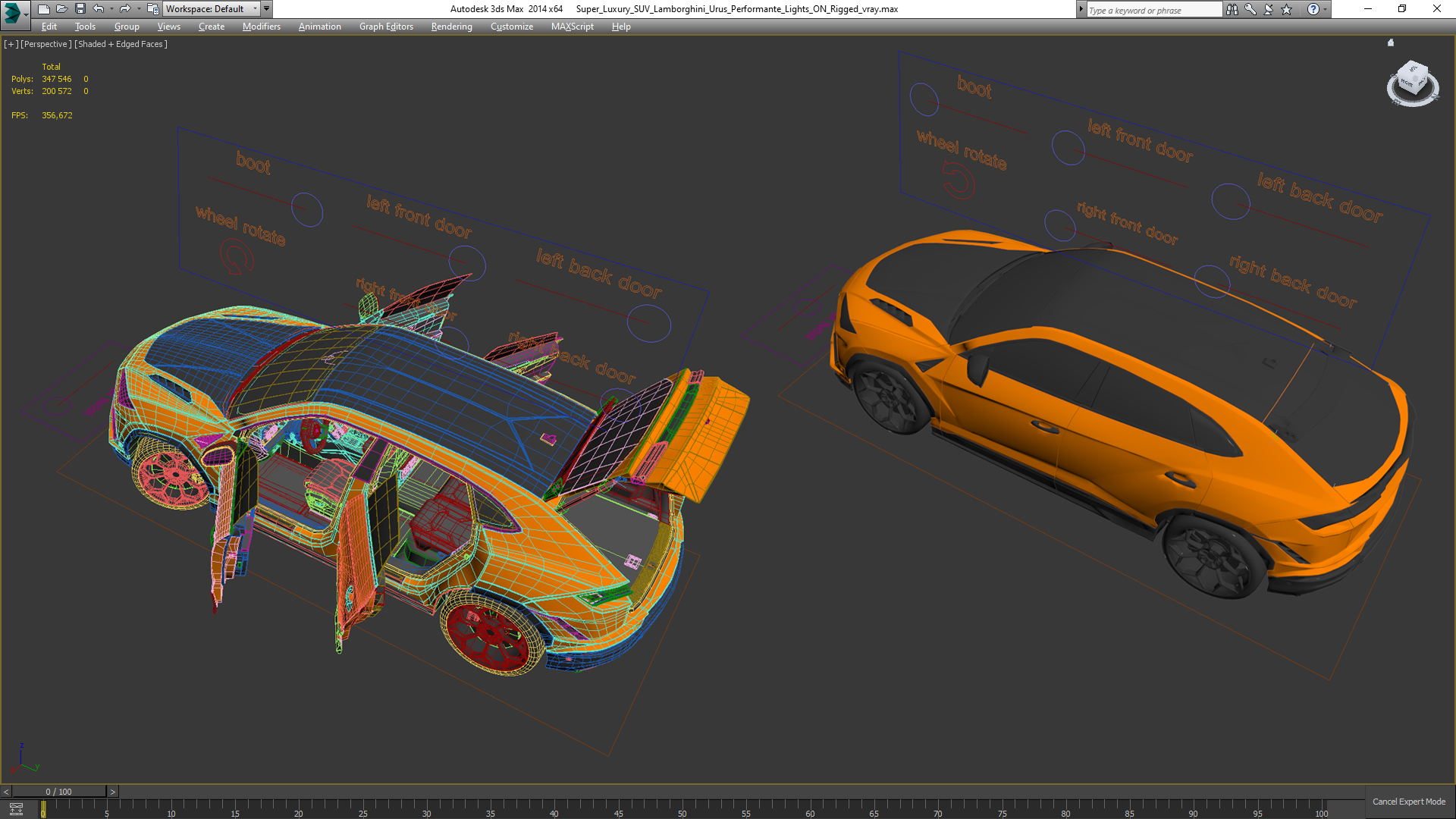This screenshot has width=1456, height=819.
Task: Select the left back door circle in the left rig panel
Action: coord(649,323)
